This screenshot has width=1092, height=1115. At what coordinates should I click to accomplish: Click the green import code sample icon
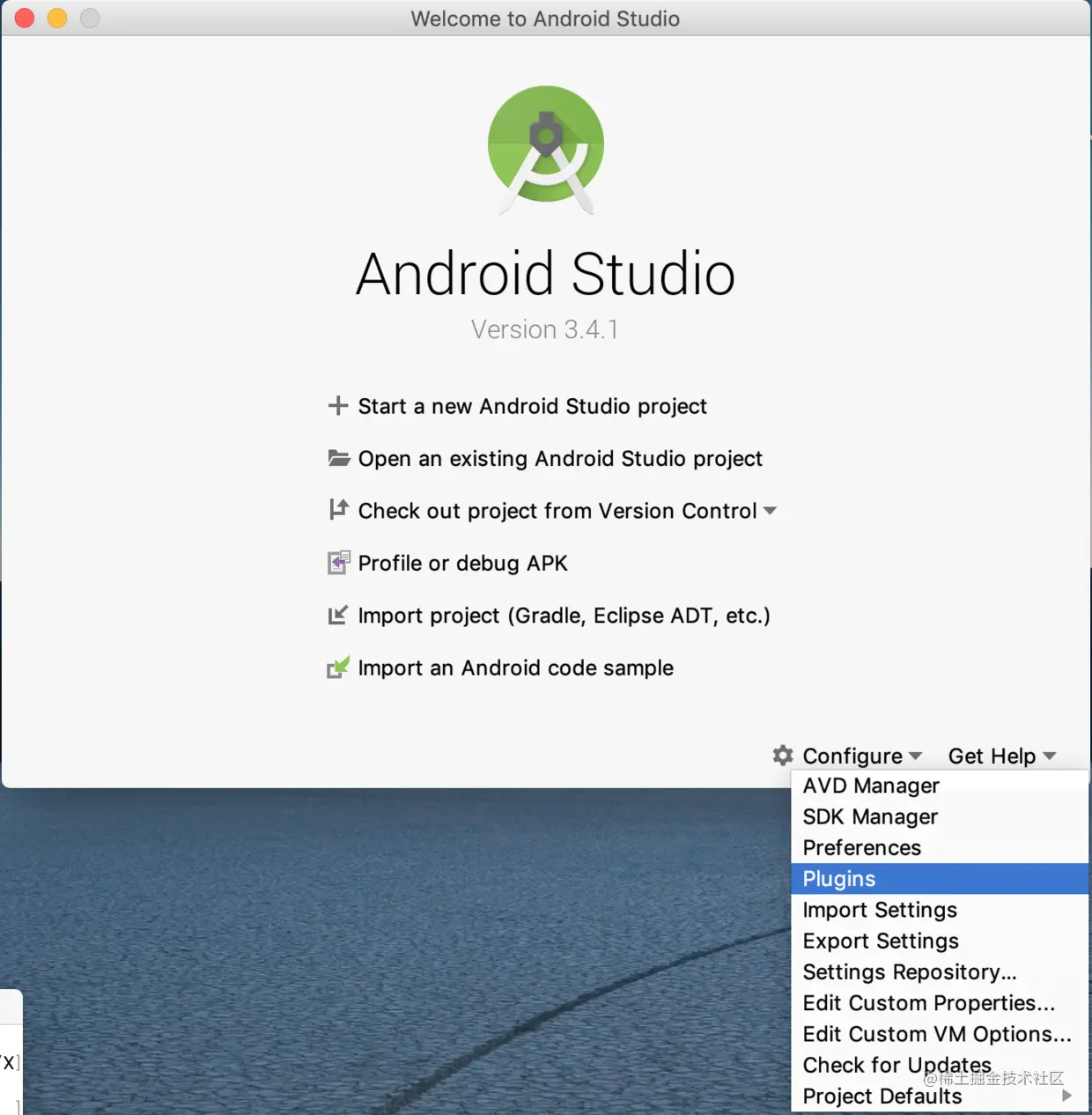(x=339, y=668)
